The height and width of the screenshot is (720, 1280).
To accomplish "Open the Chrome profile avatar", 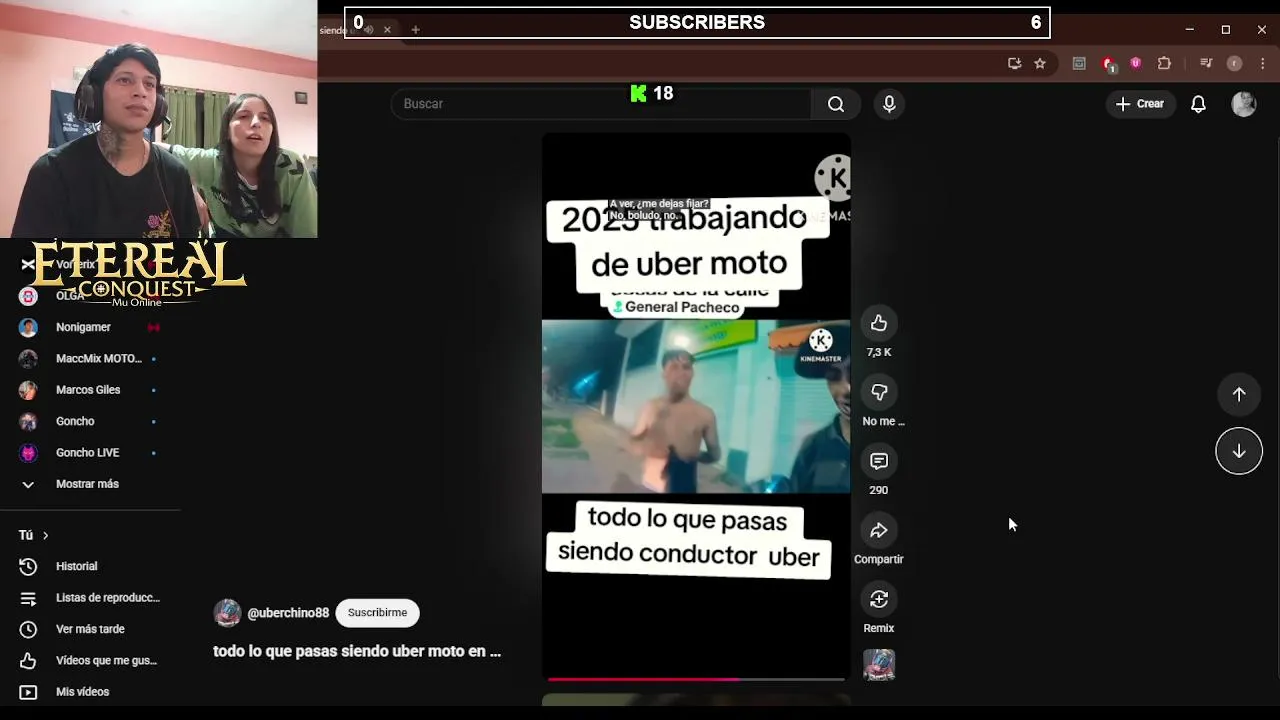I will point(1235,63).
